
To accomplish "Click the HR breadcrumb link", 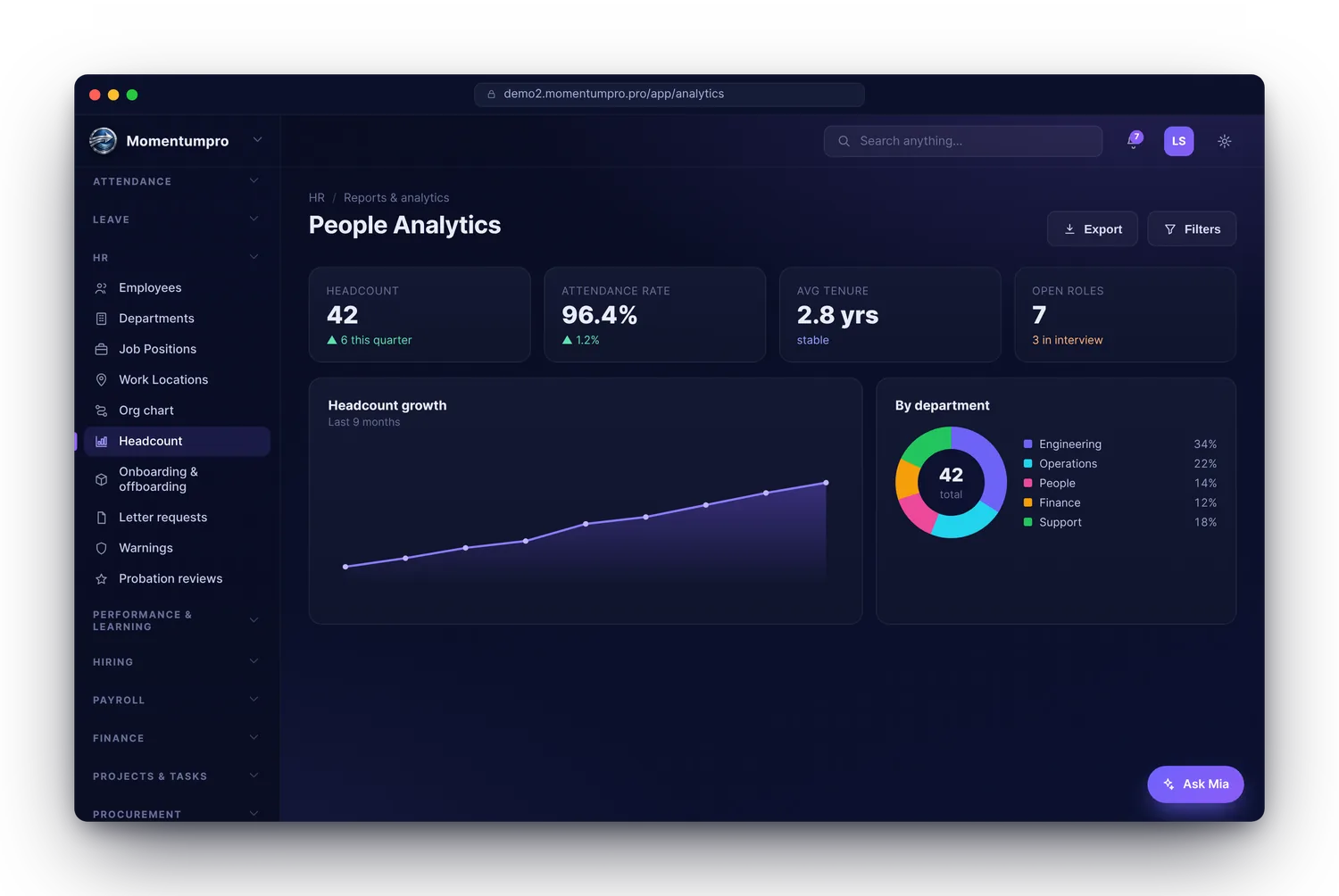I will pyautogui.click(x=317, y=198).
